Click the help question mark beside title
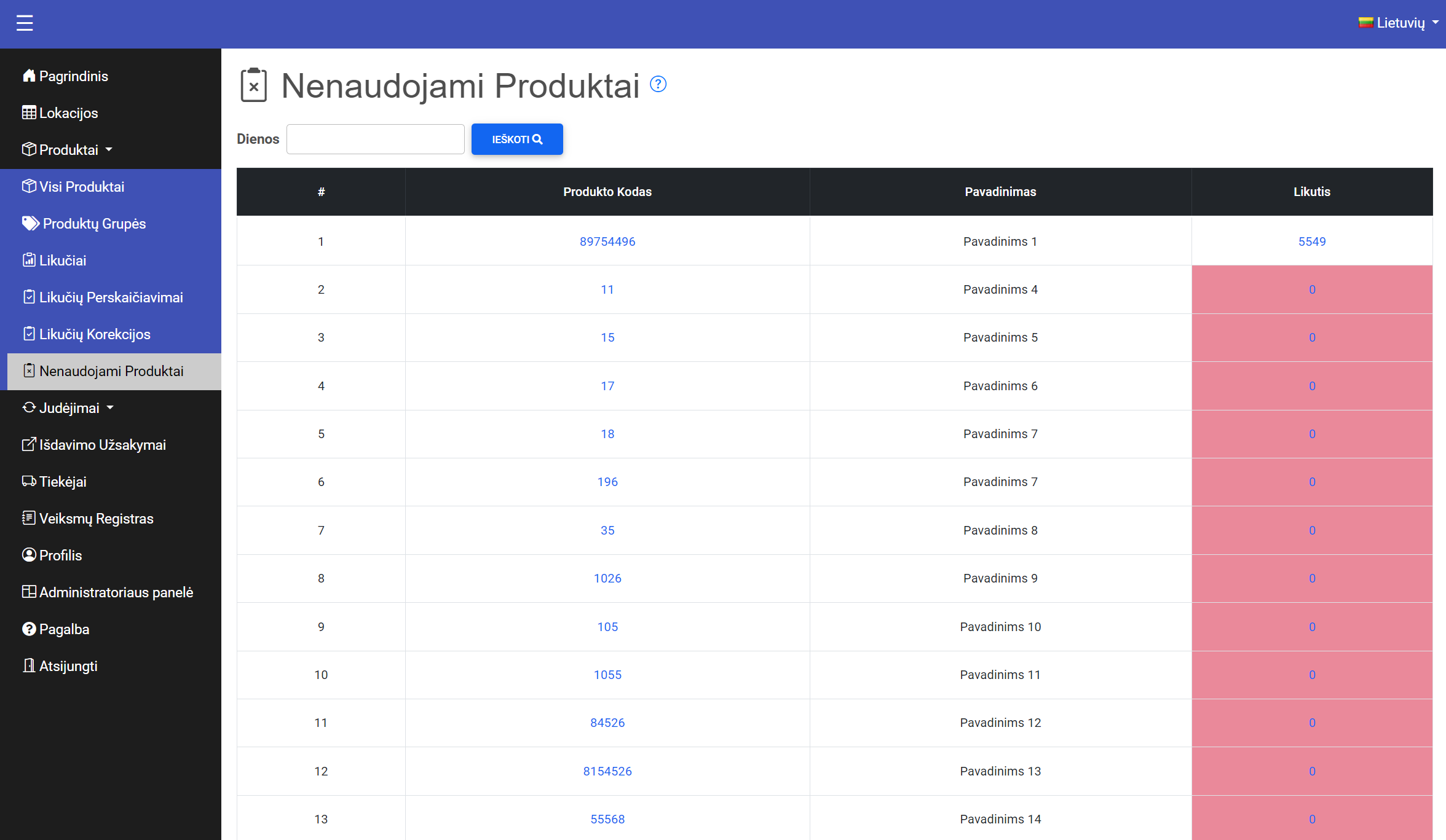Screen dimensions: 1446x840 (658, 84)
